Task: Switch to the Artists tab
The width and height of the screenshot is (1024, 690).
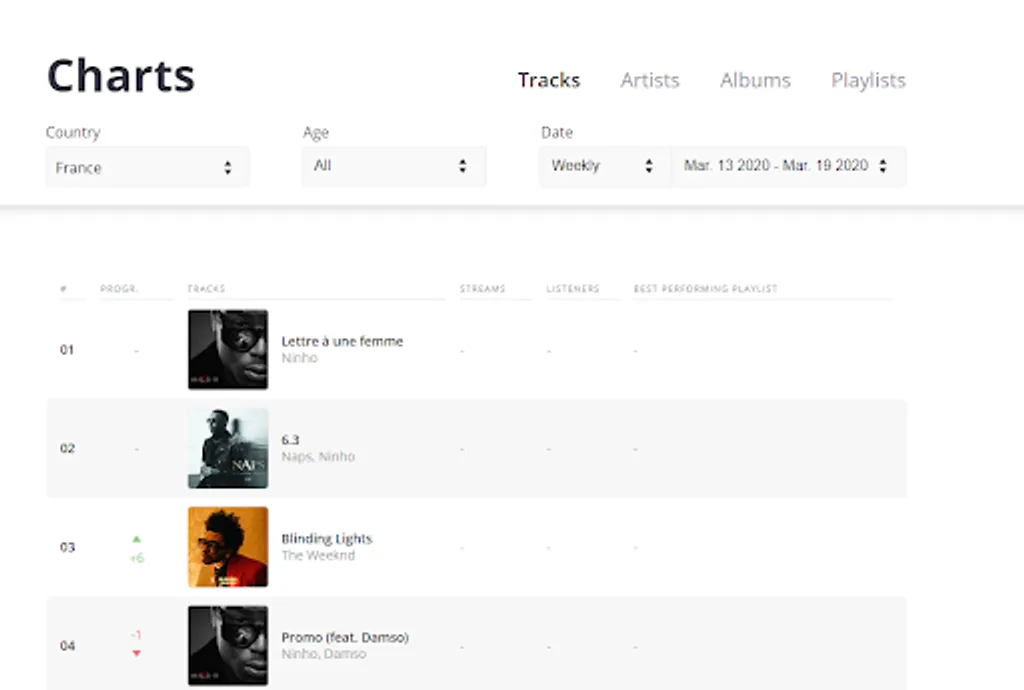Action: 649,80
